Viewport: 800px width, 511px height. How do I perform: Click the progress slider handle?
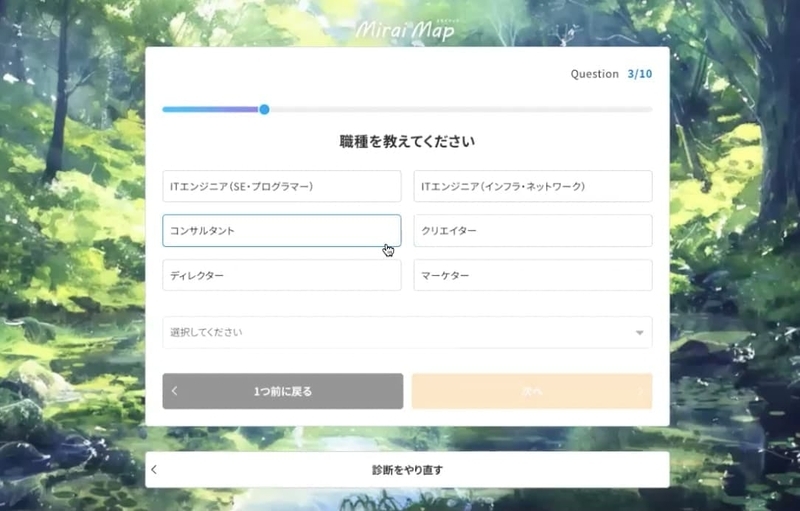pyautogui.click(x=264, y=109)
